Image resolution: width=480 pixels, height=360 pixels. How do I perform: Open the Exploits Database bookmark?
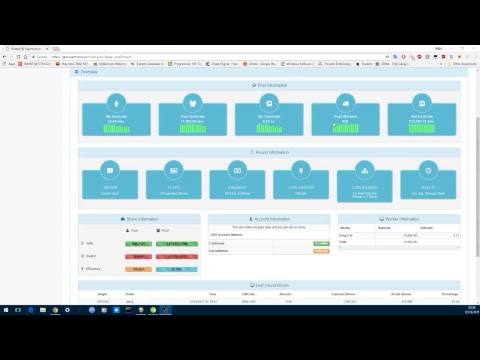coord(147,64)
